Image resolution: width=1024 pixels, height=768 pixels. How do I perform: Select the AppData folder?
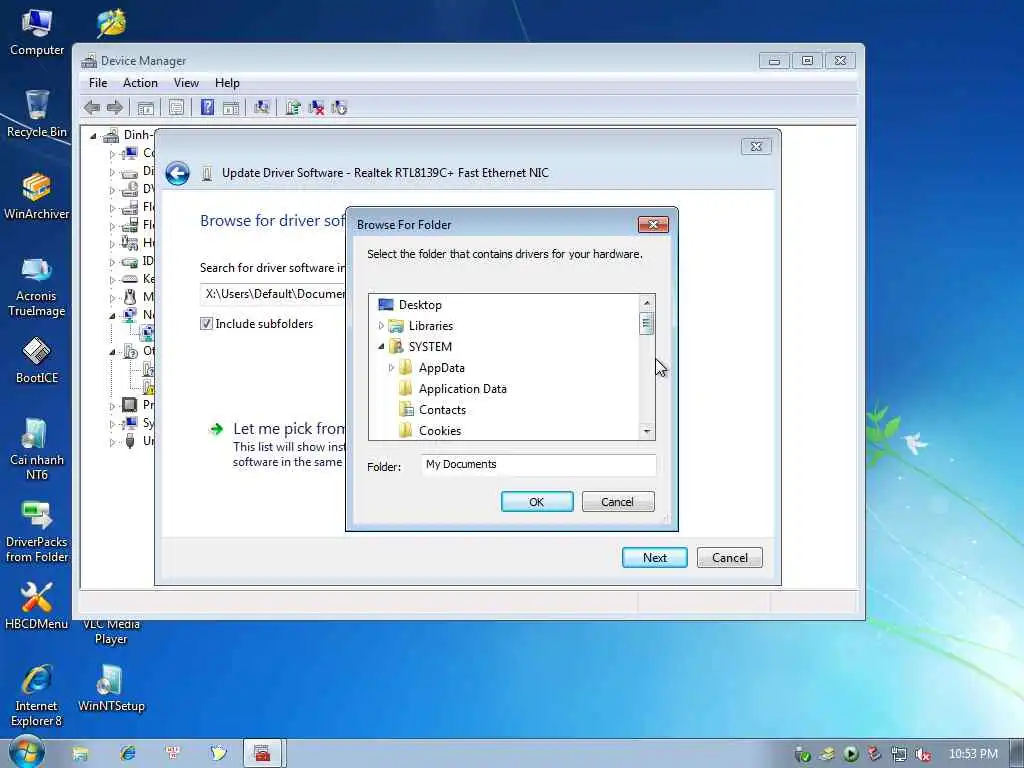point(441,368)
